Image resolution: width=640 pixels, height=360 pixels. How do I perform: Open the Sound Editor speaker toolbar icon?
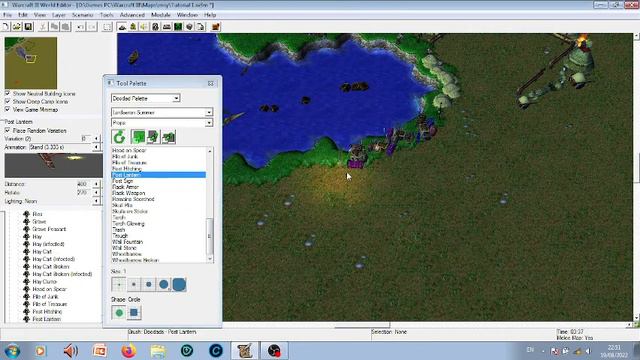[144, 27]
